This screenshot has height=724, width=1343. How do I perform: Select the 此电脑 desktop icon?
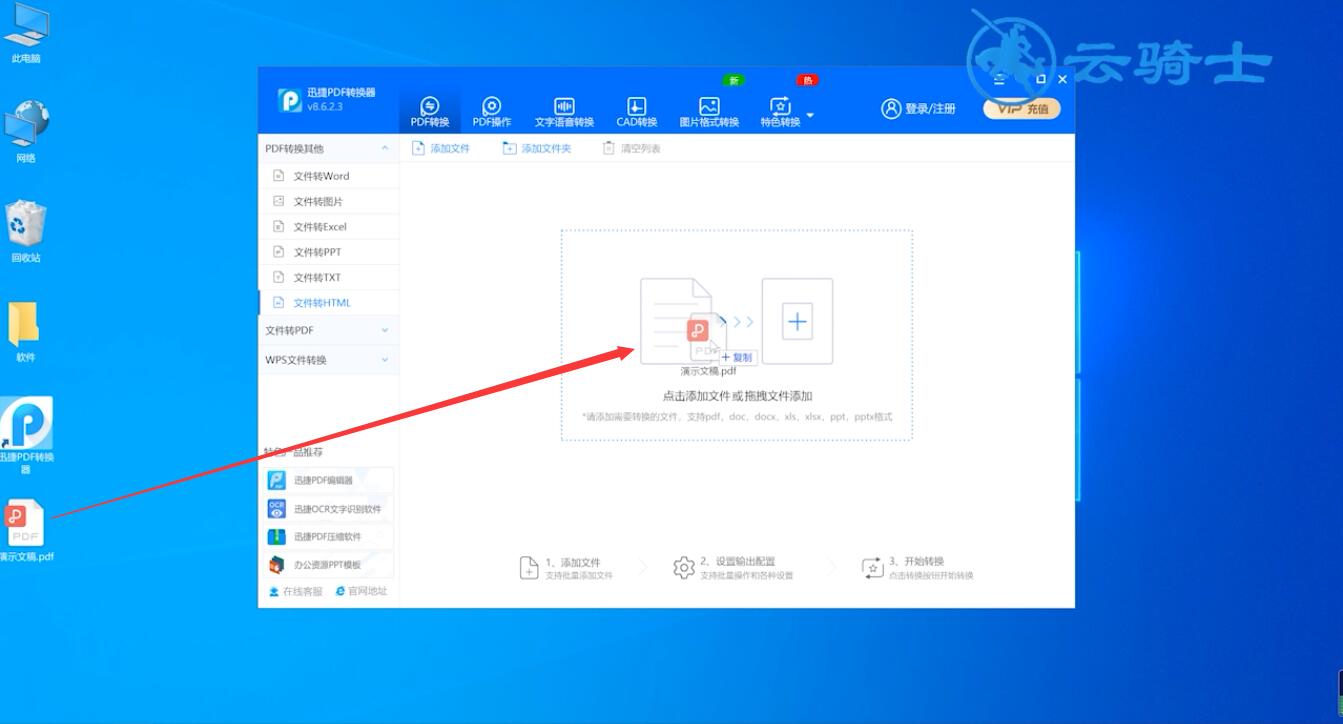pos(26,34)
